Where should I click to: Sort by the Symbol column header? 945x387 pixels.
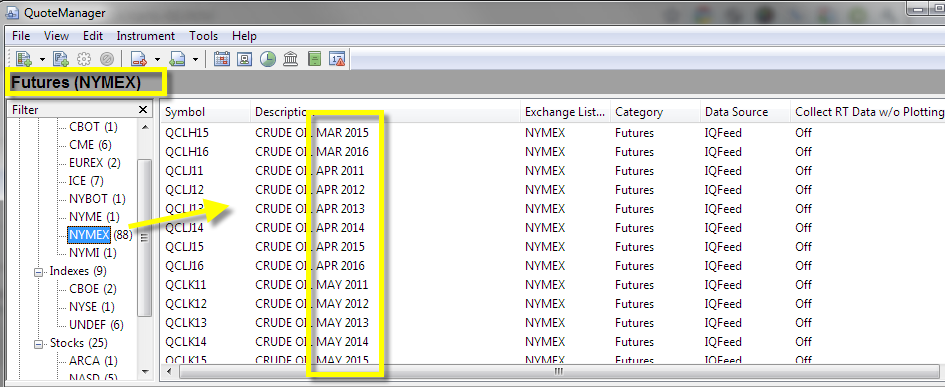(206, 112)
